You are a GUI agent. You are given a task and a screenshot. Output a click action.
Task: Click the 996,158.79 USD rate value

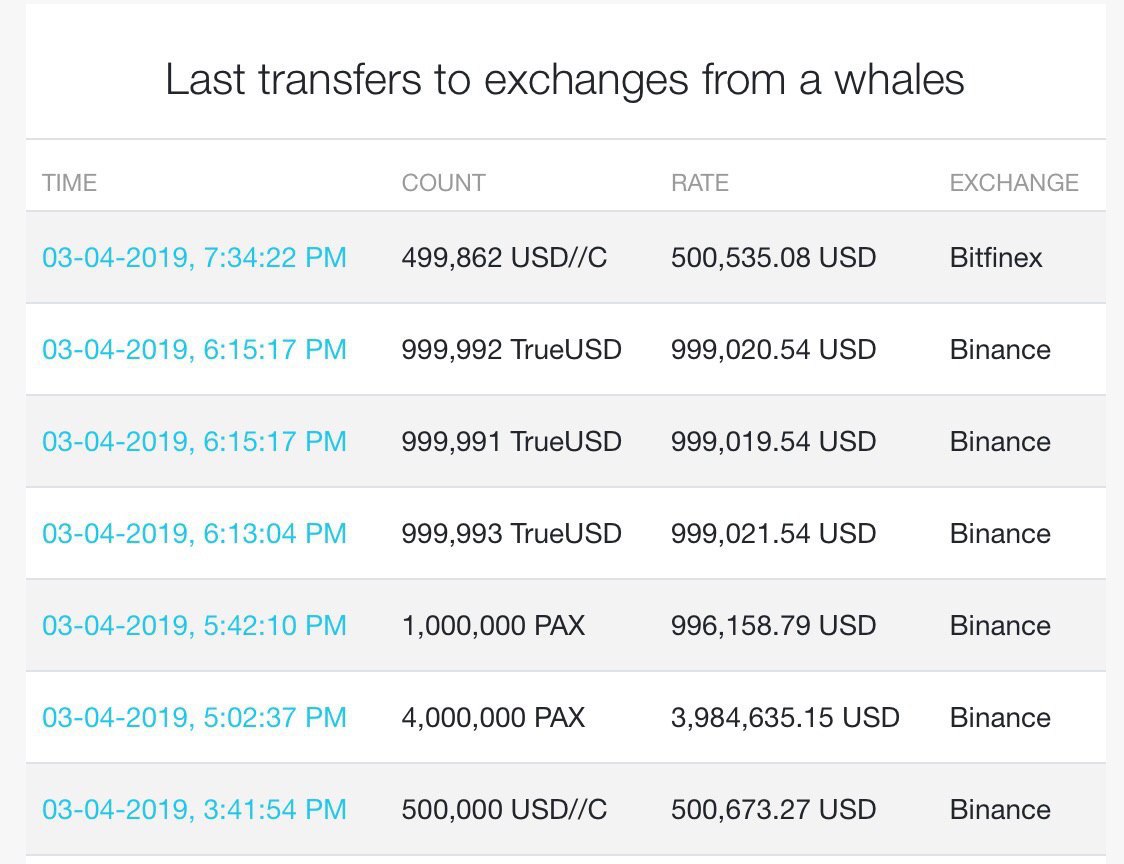point(773,625)
